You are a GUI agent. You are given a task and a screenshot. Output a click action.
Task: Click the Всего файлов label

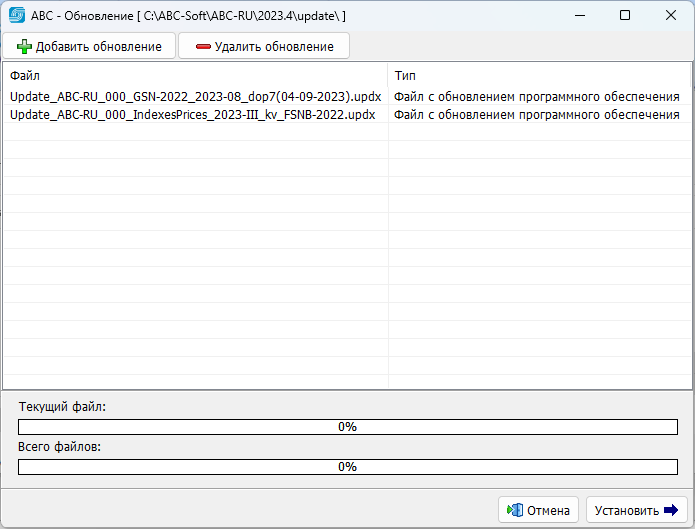pyautogui.click(x=60, y=447)
